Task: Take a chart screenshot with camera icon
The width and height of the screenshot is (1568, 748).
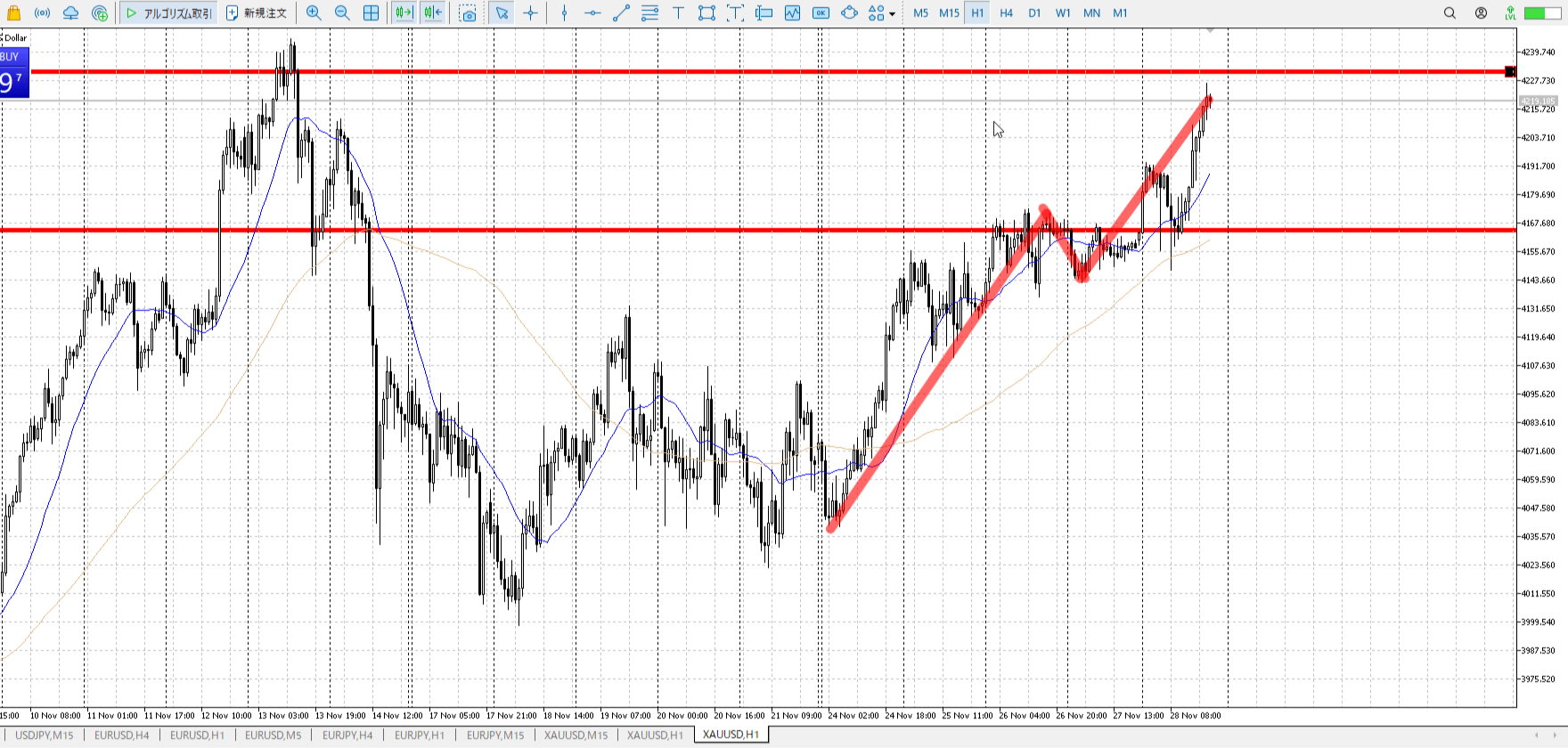Action: click(x=468, y=13)
